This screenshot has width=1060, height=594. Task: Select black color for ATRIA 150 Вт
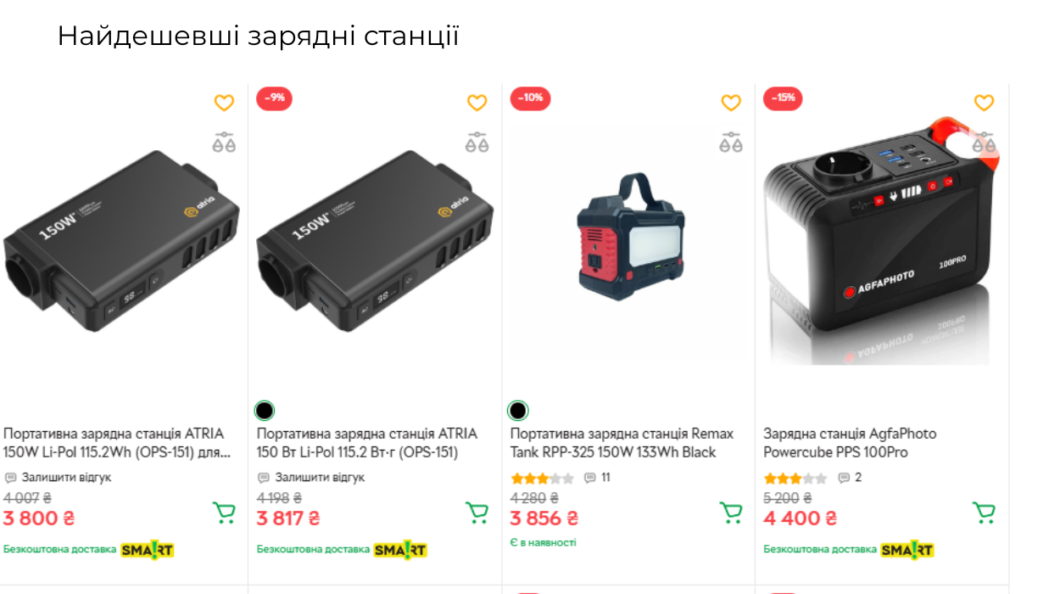coord(264,410)
